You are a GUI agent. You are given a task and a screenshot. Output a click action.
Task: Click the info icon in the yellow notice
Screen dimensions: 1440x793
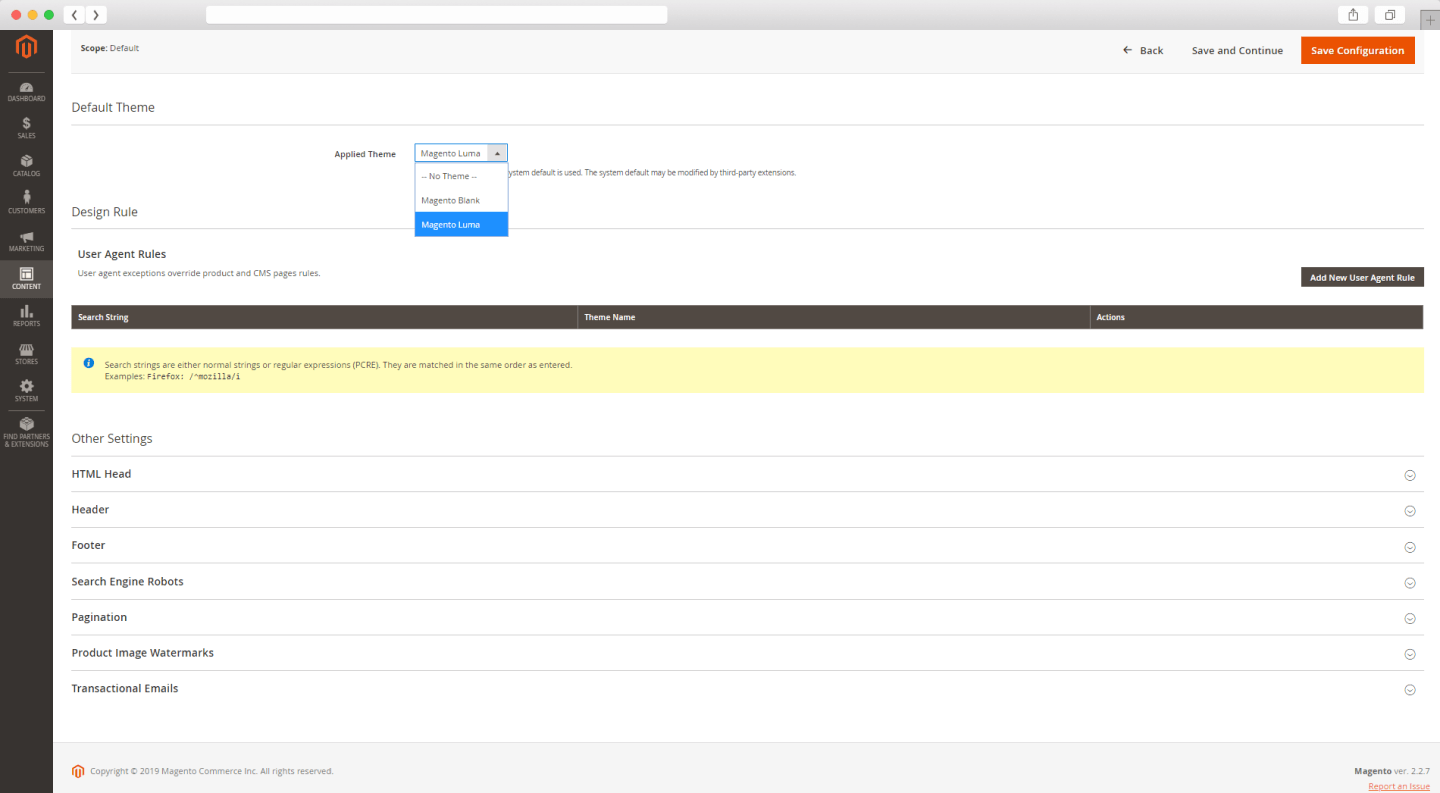pyautogui.click(x=89, y=363)
